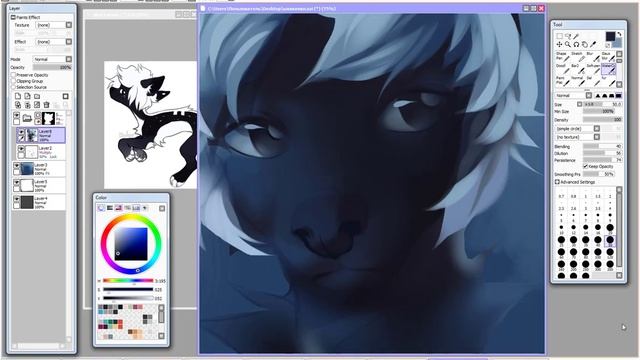640x360 pixels.
Task: Select the lasso selection tool
Action: (x=568, y=36)
